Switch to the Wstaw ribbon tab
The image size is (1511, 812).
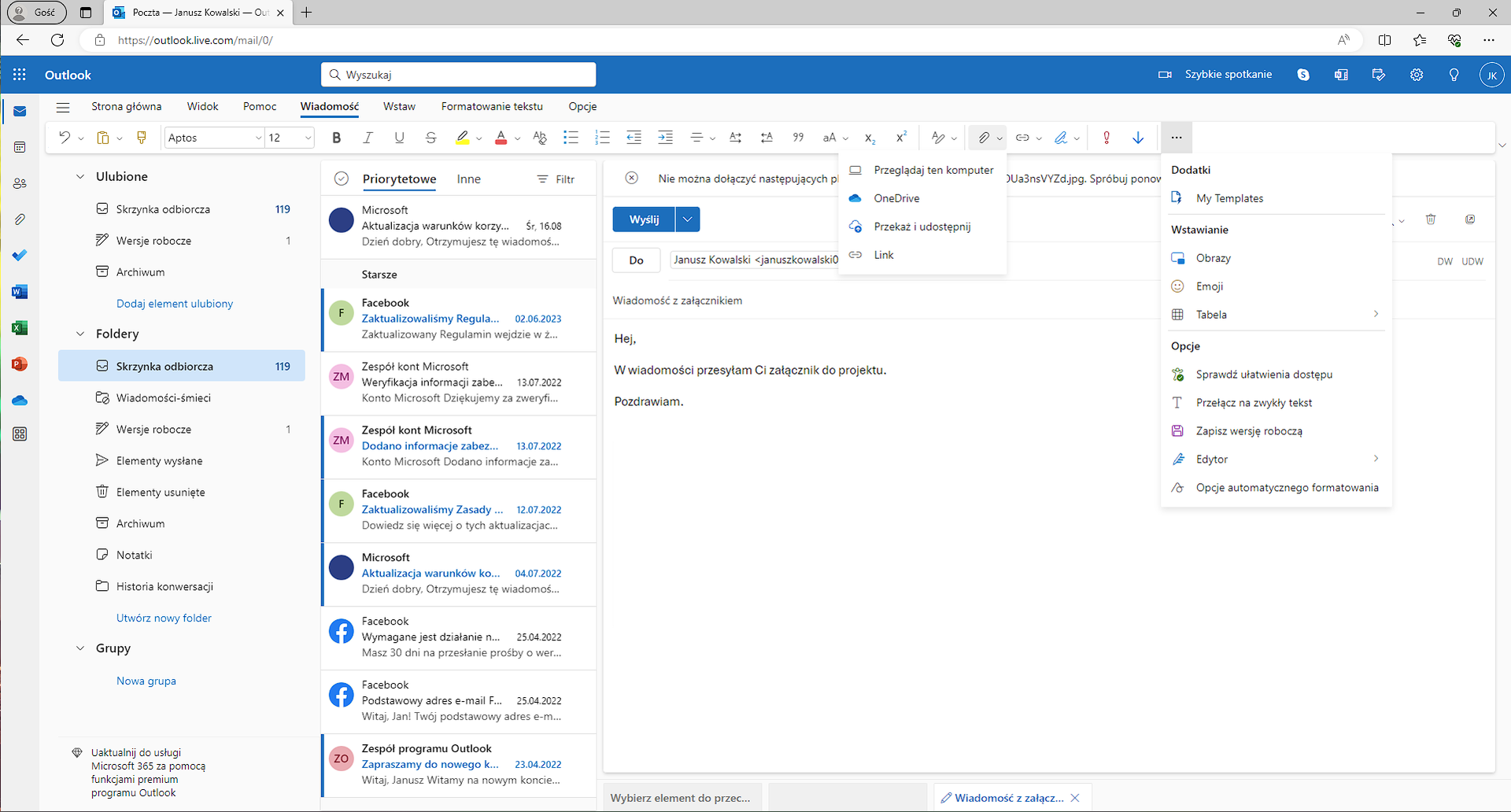click(399, 106)
